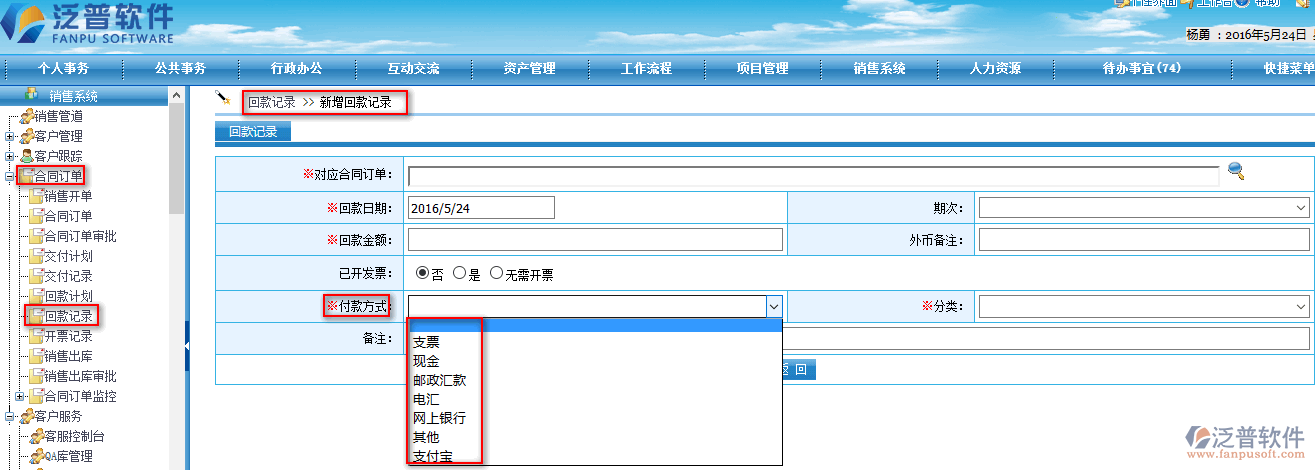
Task: Click the folder icon of 开票记录
Action: coord(36,336)
